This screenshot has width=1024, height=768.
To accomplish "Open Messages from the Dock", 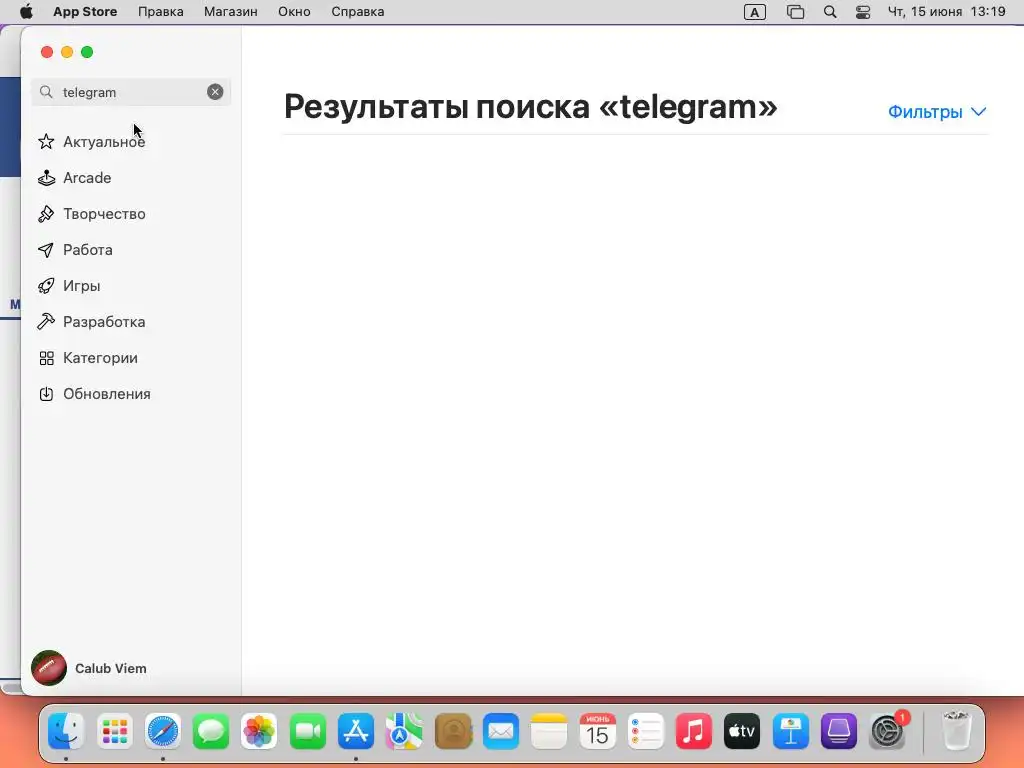I will 211,731.
